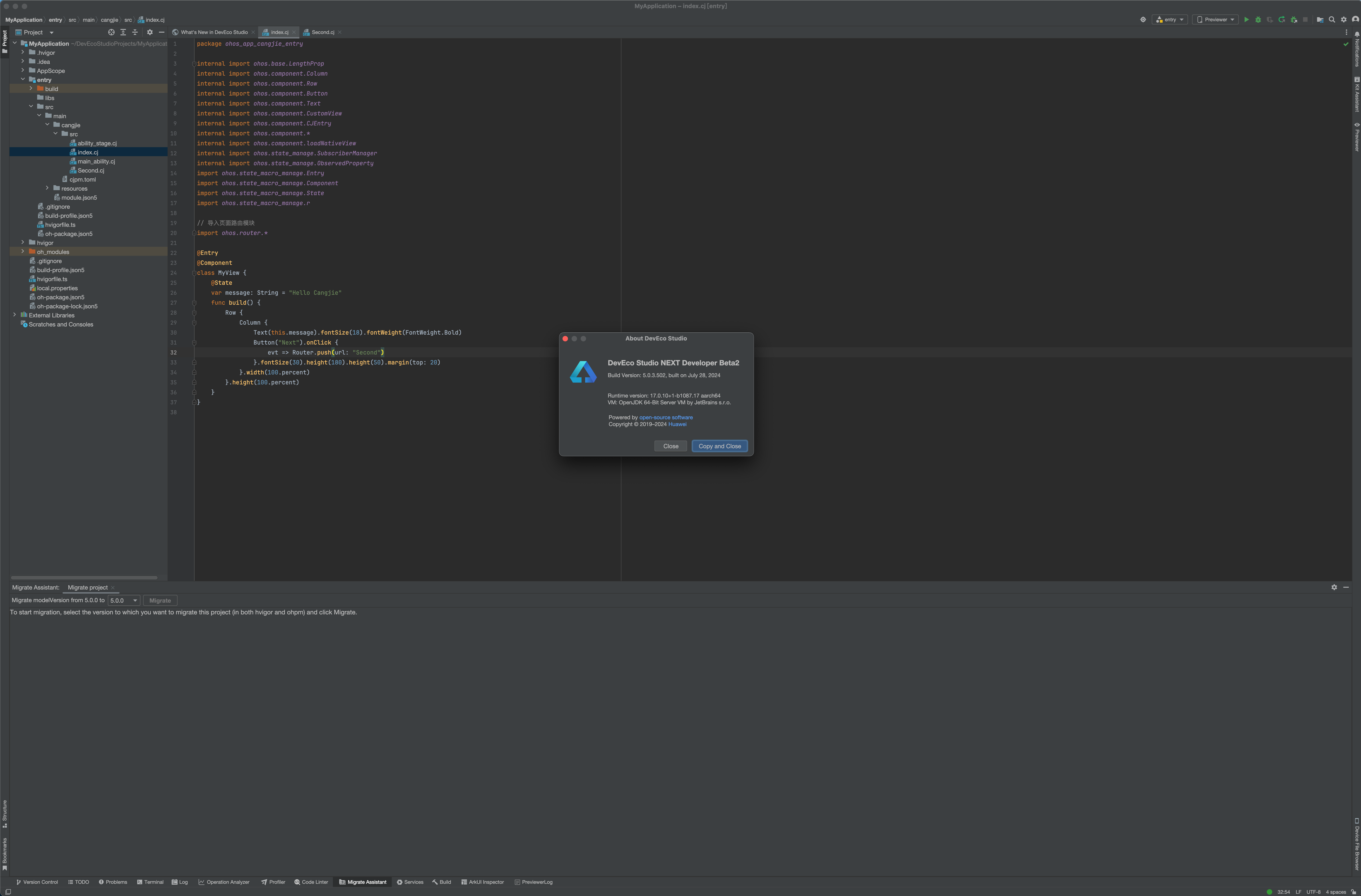The height and width of the screenshot is (896, 1361).
Task: Click the target locate icon near entry
Action: 1143,19
